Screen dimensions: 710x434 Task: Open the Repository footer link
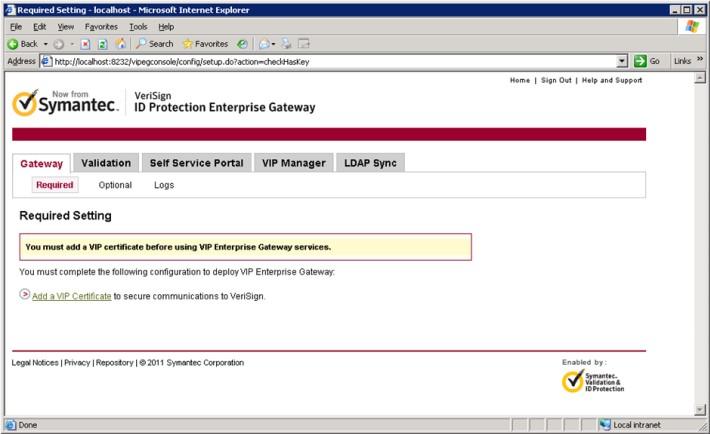tap(115, 362)
